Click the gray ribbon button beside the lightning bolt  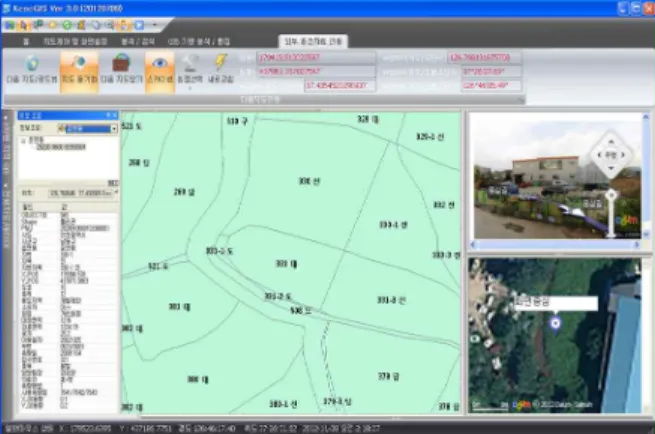(x=190, y=69)
